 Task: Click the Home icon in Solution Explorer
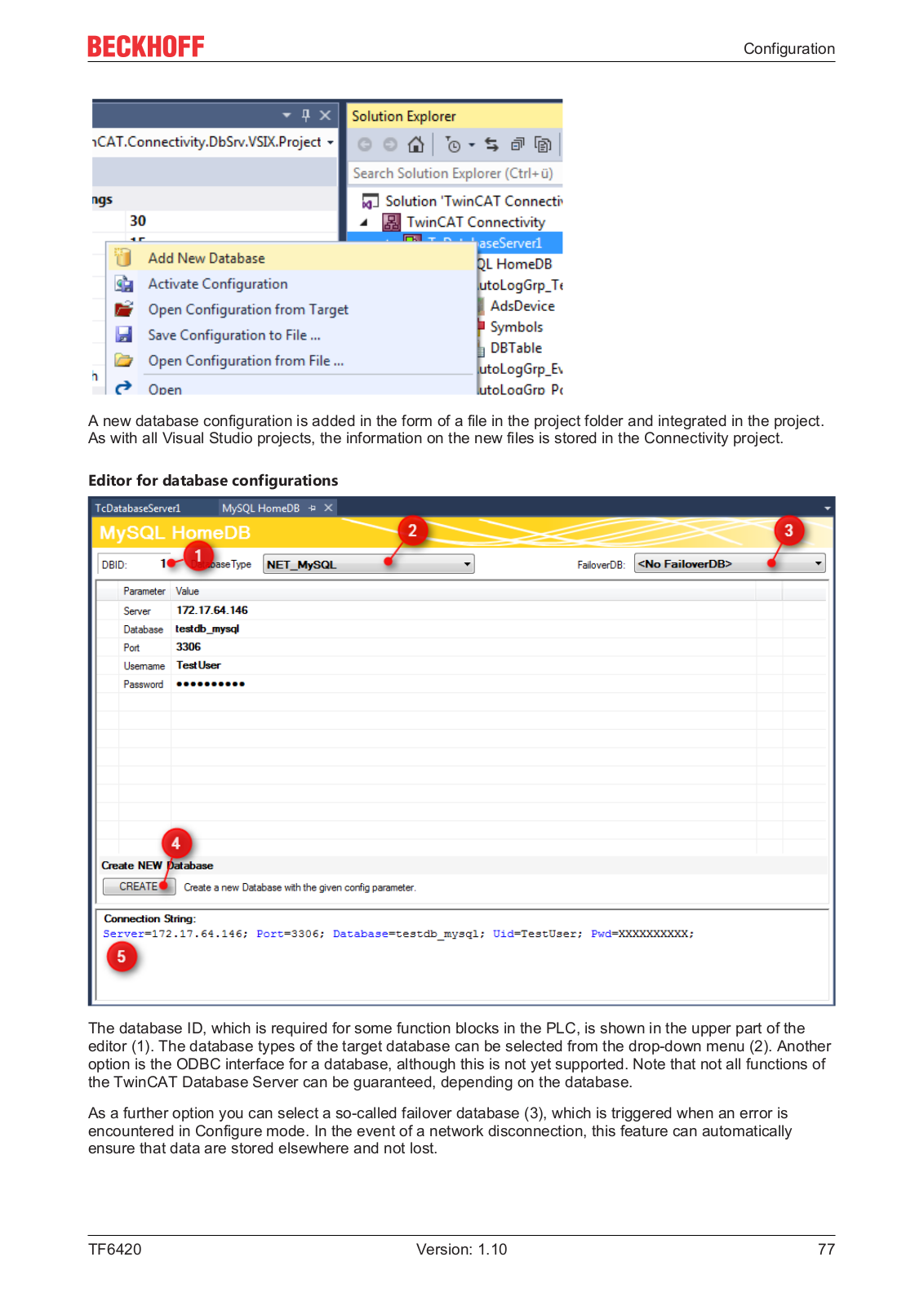tap(415, 144)
